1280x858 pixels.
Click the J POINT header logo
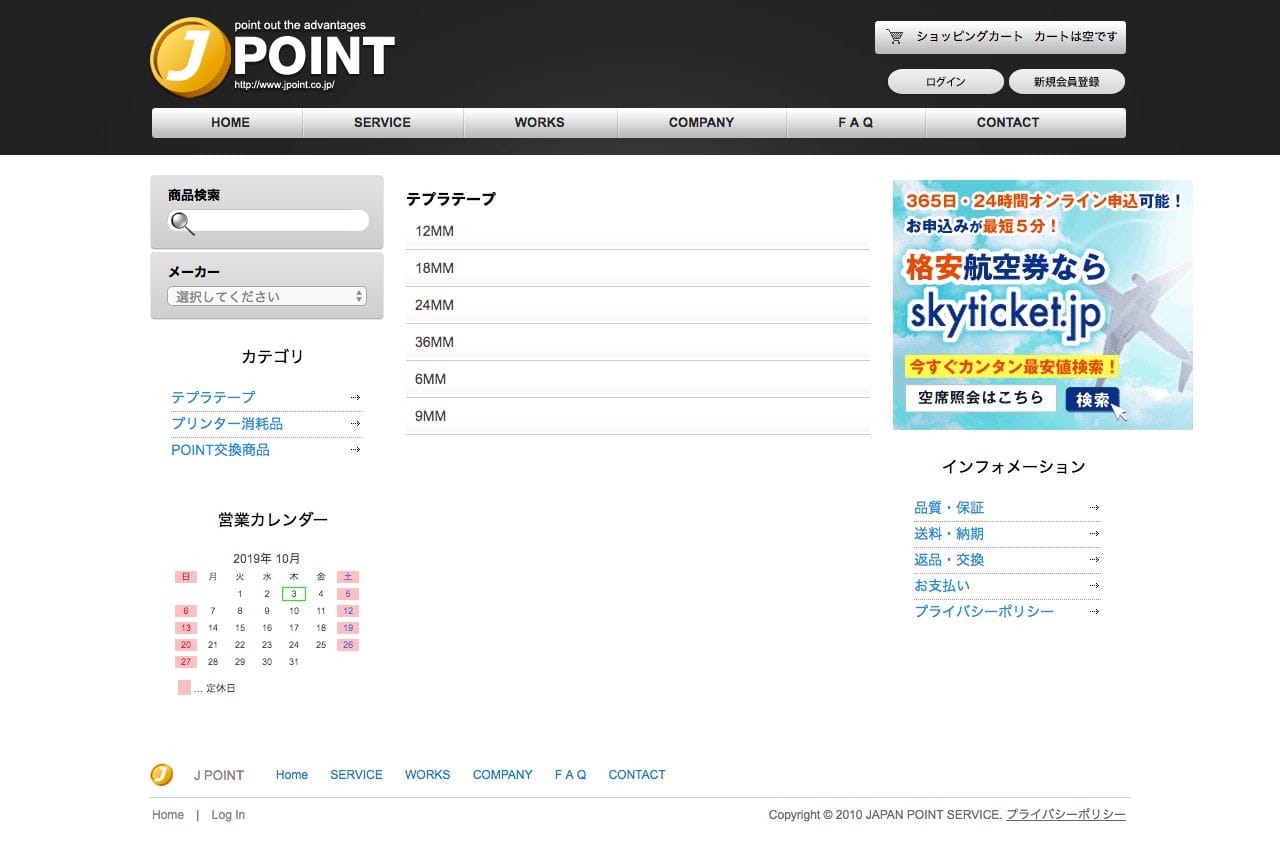click(270, 55)
